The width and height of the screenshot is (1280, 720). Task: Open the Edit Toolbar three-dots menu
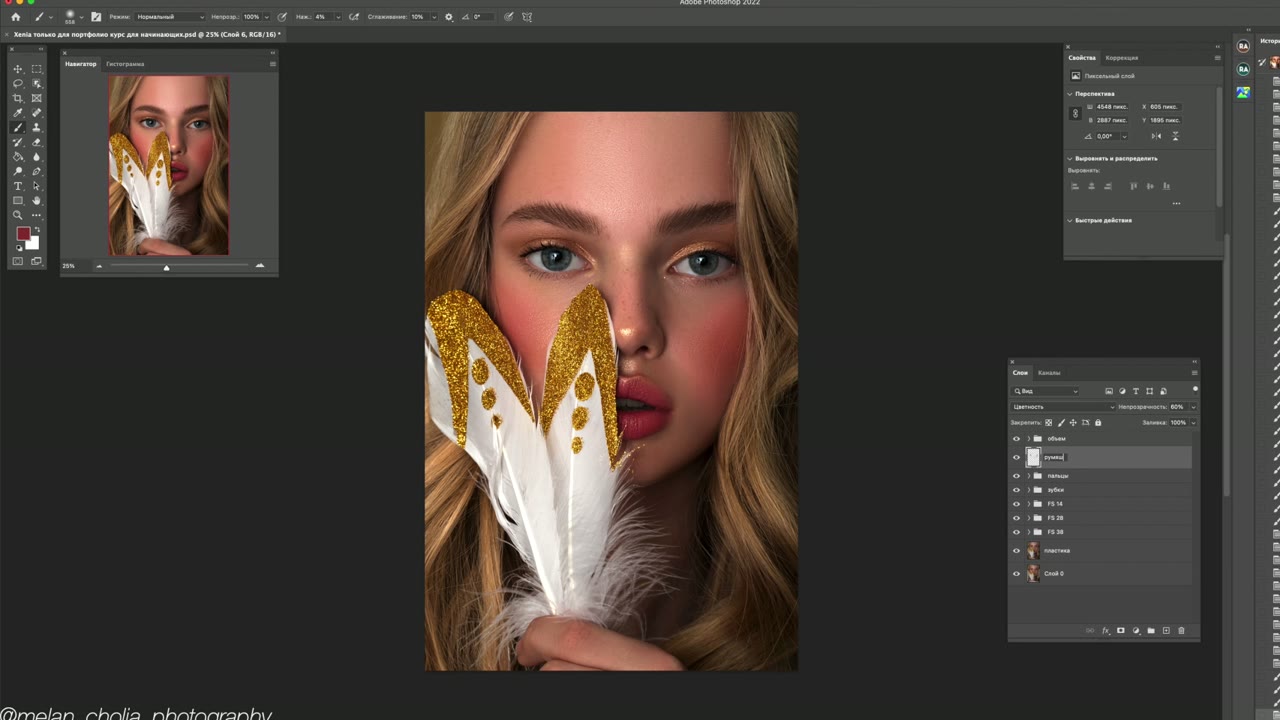click(37, 215)
